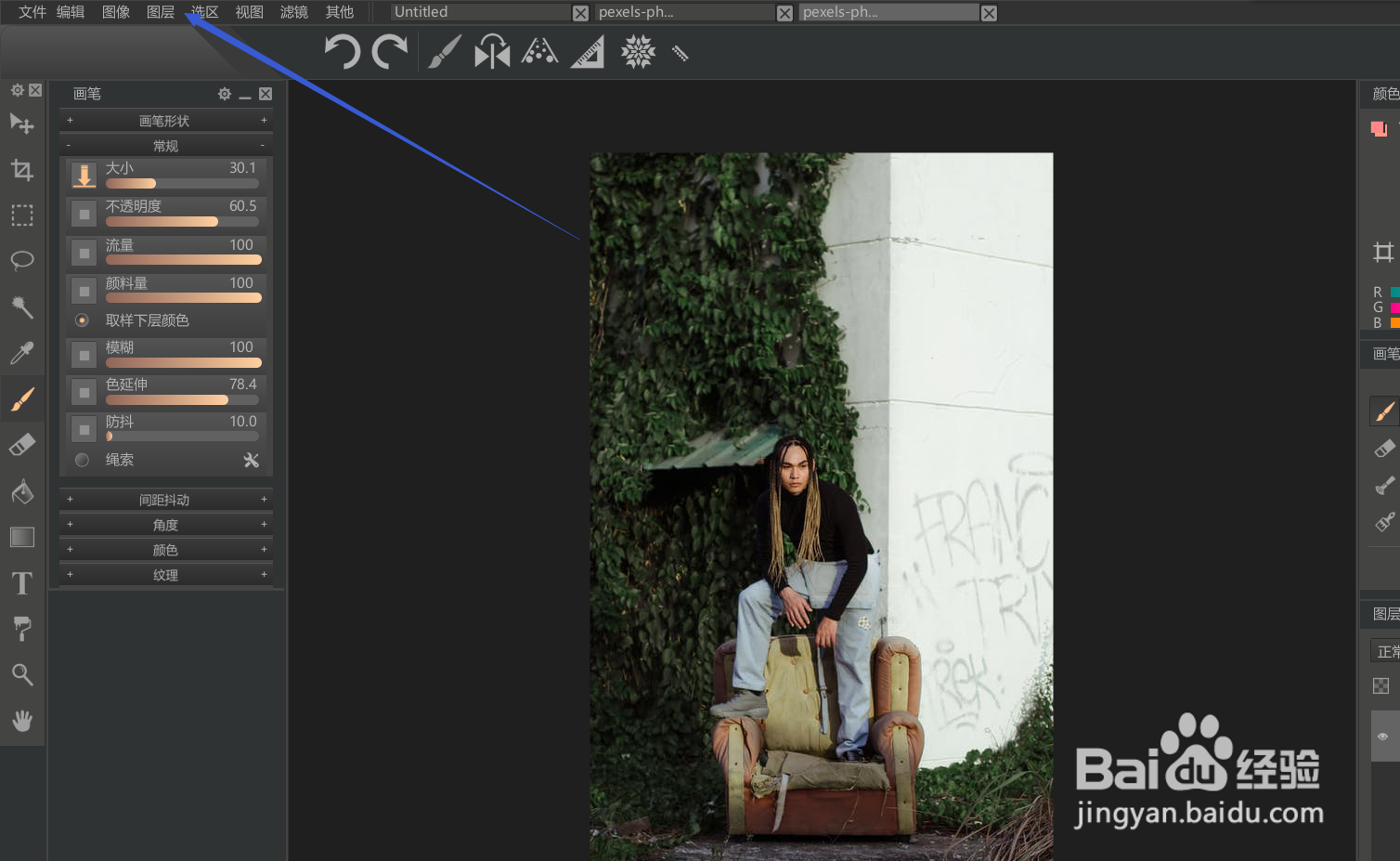This screenshot has height=861, width=1400.
Task: Open the 编辑 menu
Action: coord(71,12)
